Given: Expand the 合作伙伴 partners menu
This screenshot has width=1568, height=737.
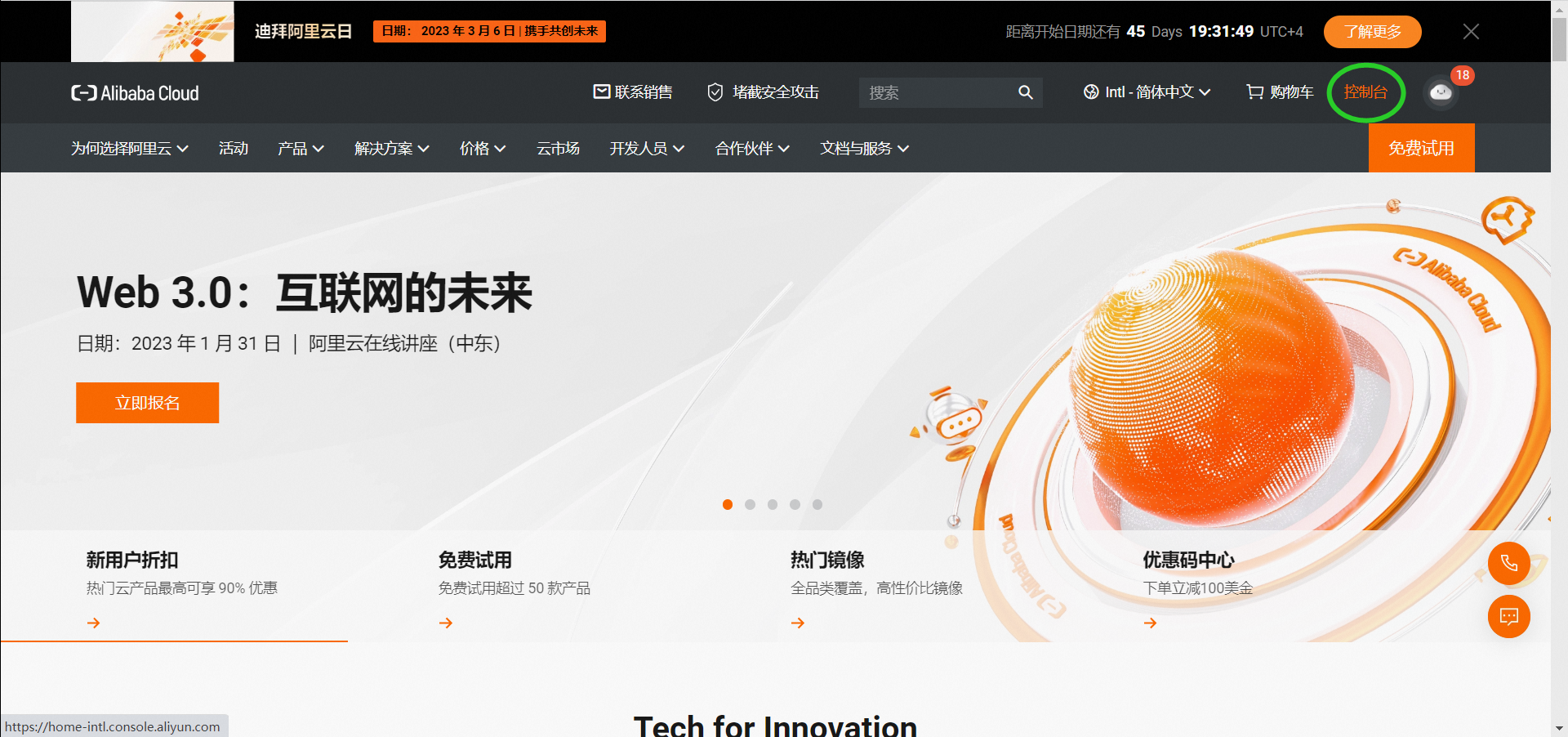Looking at the screenshot, I should click(752, 148).
